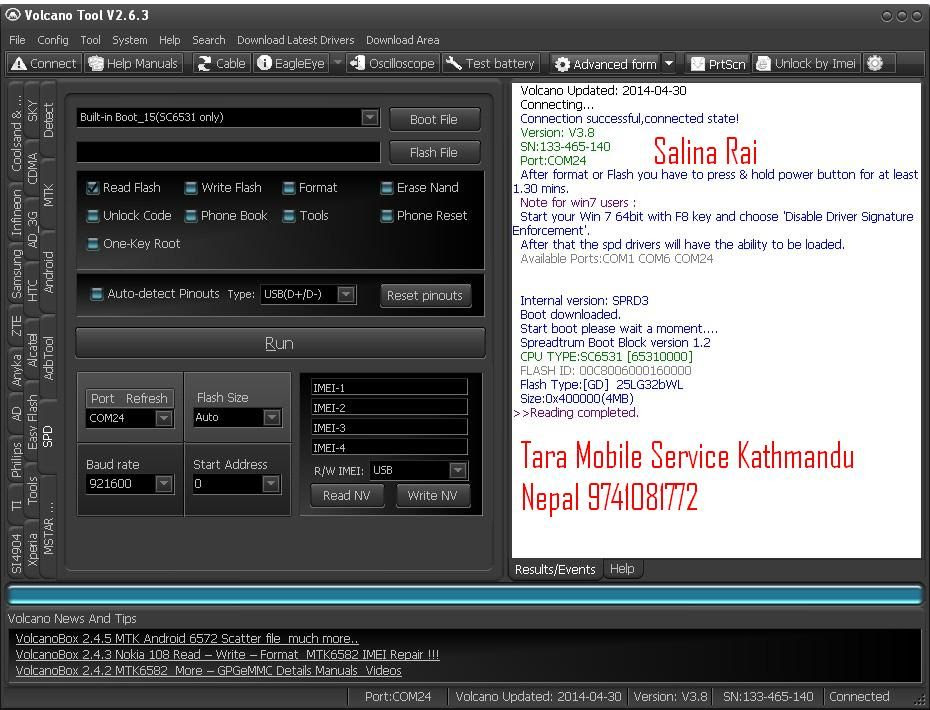
Task: Click the Connect toolbar icon
Action: [x=44, y=63]
